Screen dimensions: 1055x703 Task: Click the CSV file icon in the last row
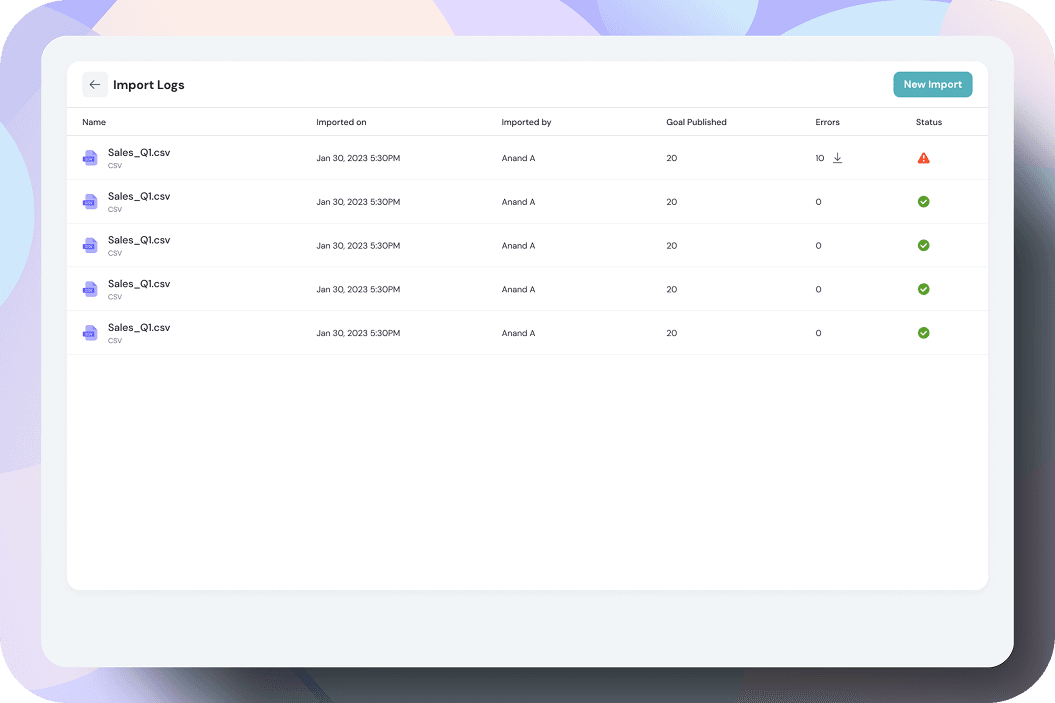[x=90, y=333]
